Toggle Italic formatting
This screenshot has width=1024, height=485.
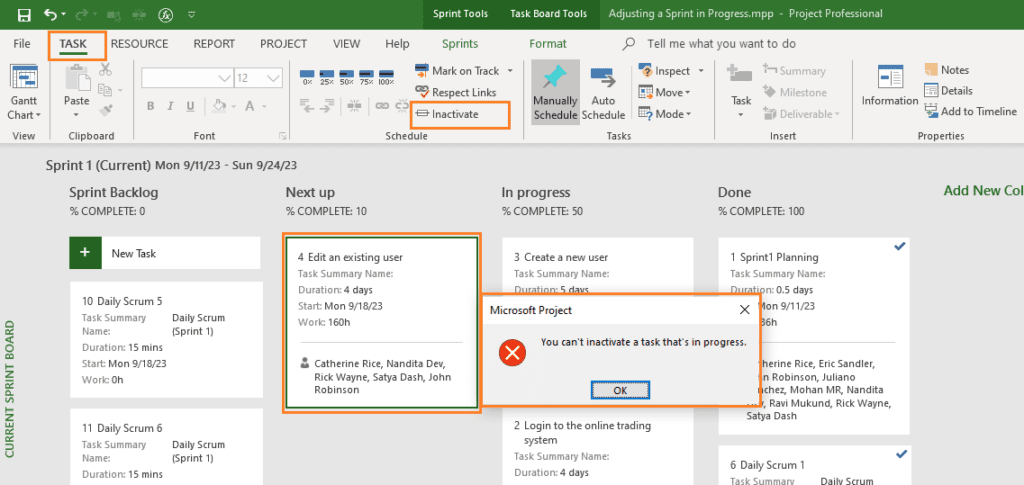(x=170, y=106)
